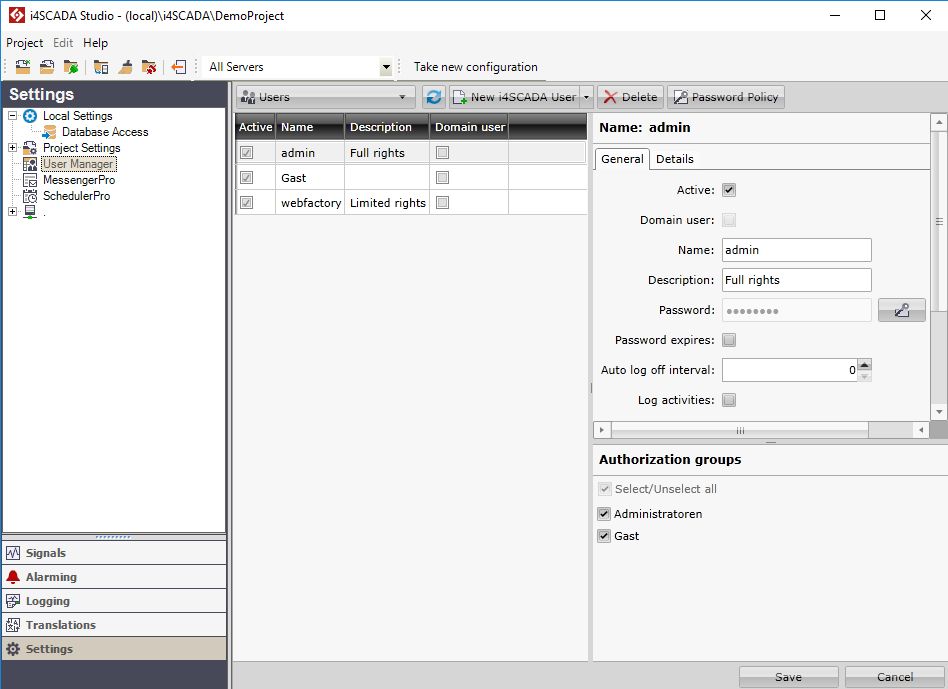Click the User Manager icon in the tree
Image resolution: width=948 pixels, height=689 pixels.
(30, 164)
